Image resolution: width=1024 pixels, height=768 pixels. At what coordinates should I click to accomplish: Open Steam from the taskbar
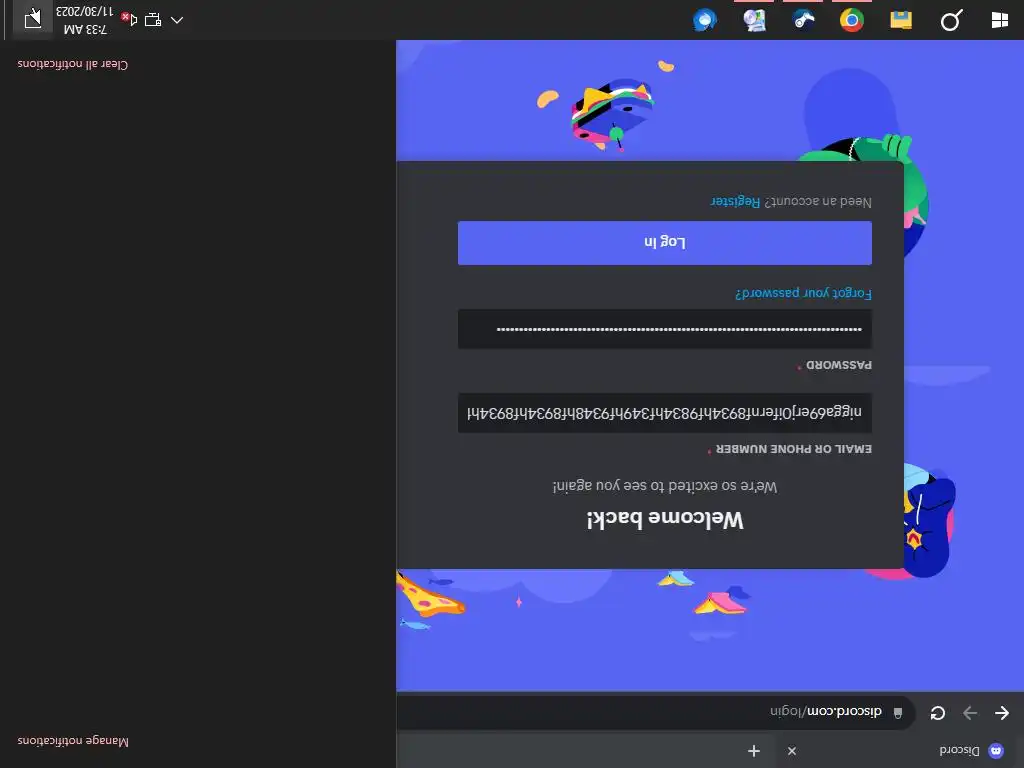coord(803,20)
